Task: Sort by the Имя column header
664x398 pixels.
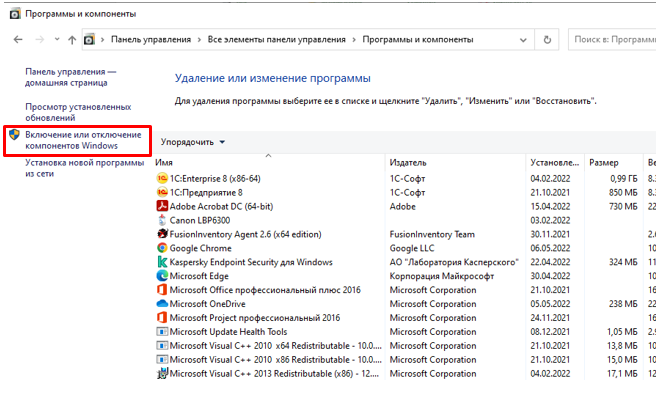Action: click(x=164, y=163)
